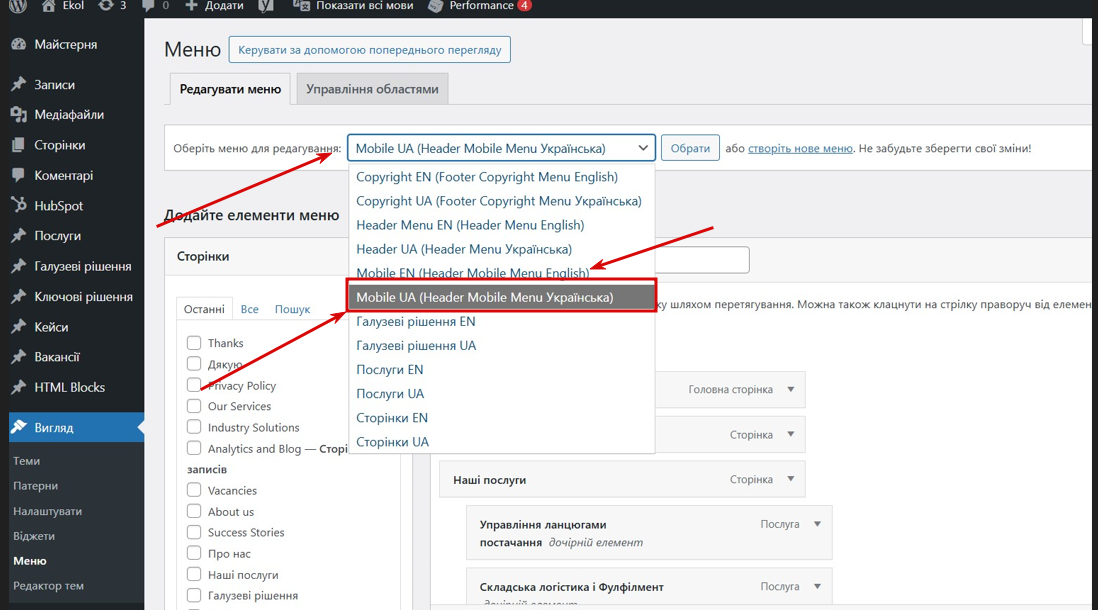Expand the Наші послуги menu item arrow
Image resolution: width=1098 pixels, height=610 pixels.
pos(791,479)
